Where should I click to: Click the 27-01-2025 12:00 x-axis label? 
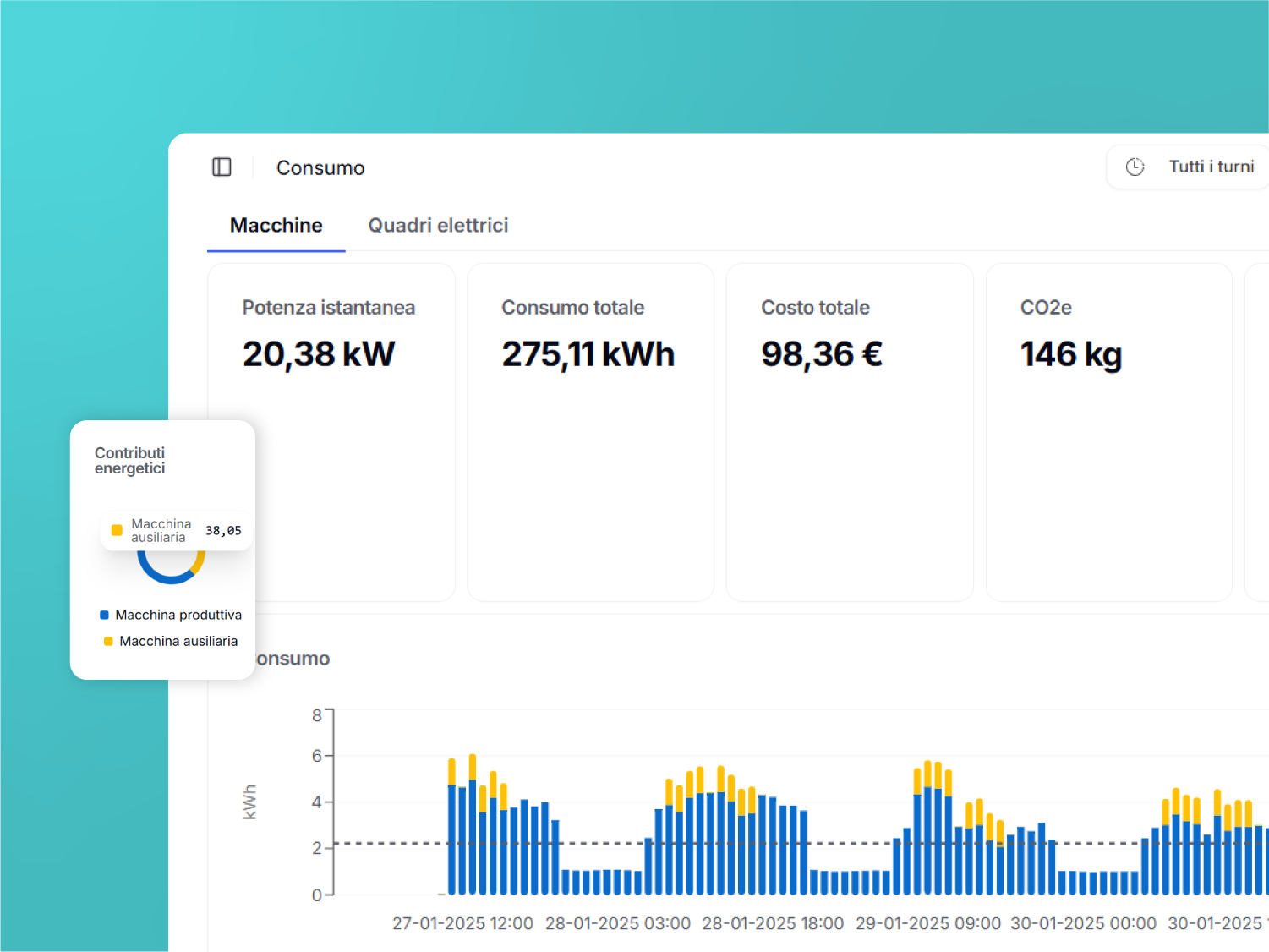(462, 923)
